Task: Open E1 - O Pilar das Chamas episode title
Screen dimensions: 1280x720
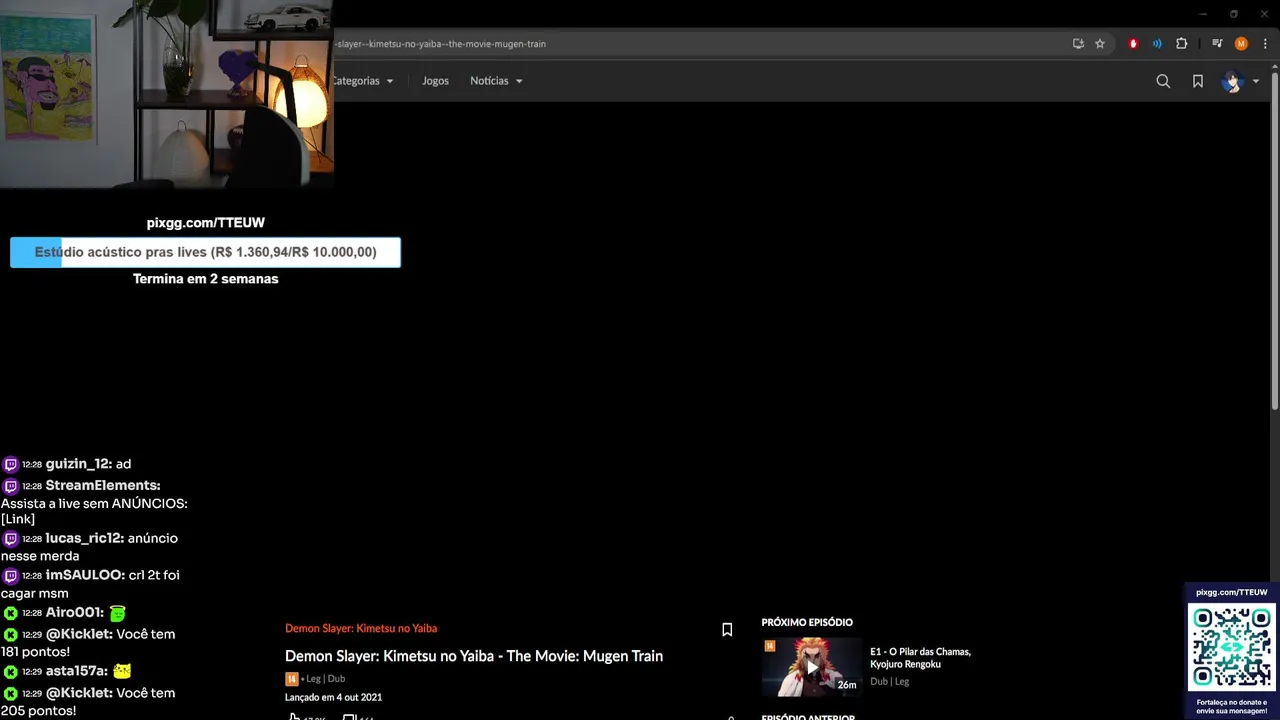Action: pos(920,658)
